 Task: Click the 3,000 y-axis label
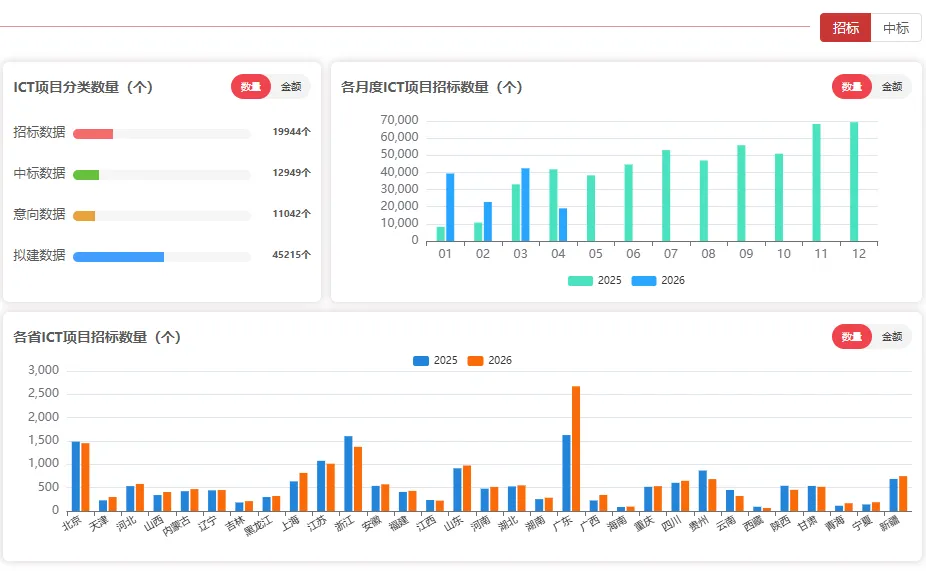tap(44, 370)
